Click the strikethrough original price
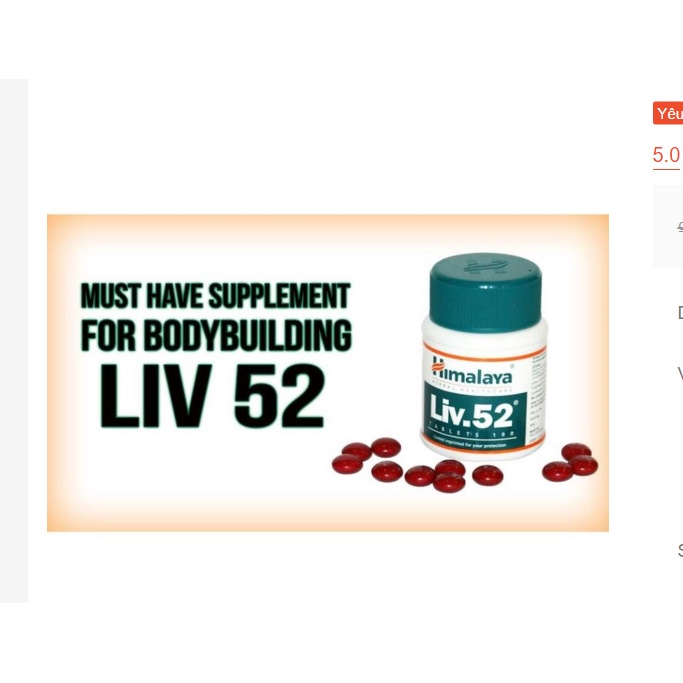683x683 pixels. coord(680,227)
